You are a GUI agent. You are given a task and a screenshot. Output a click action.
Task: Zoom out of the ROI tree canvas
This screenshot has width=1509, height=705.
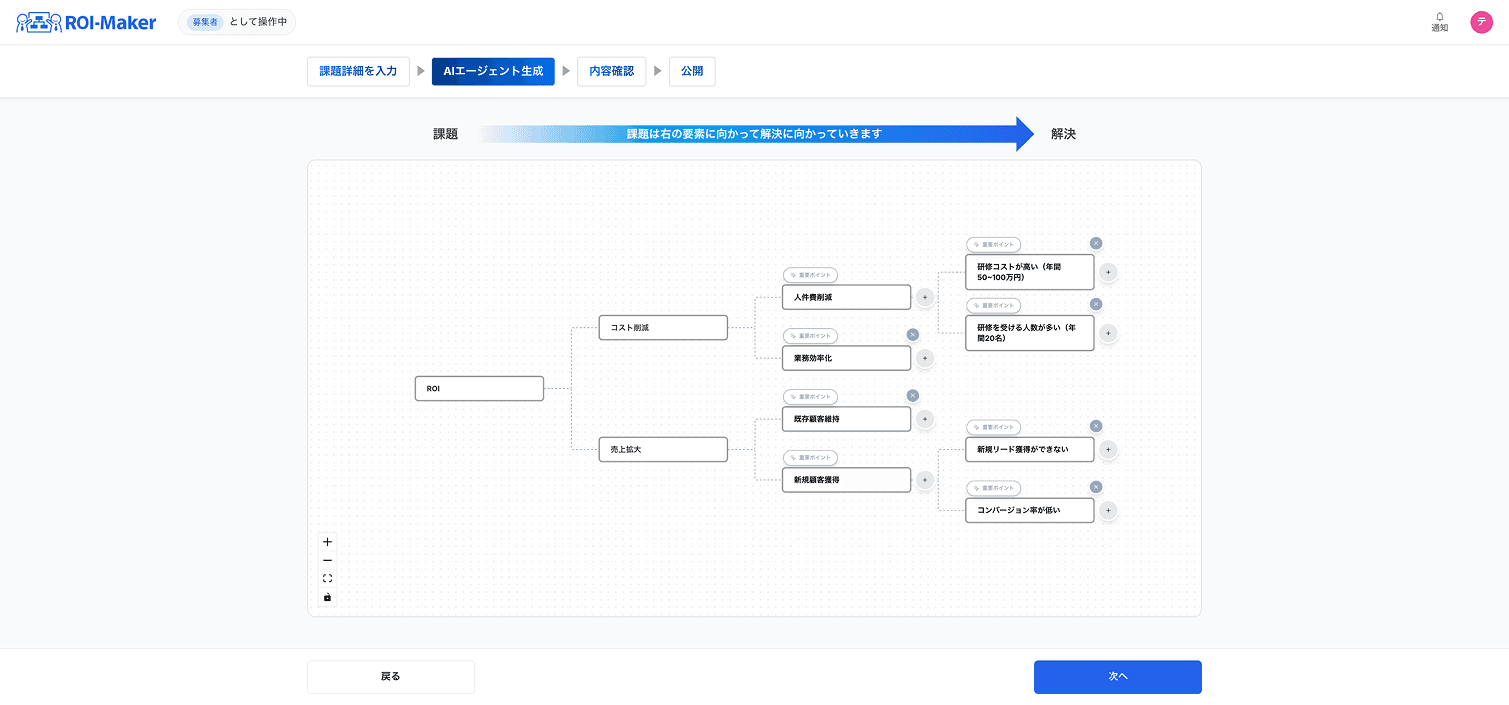click(327, 560)
